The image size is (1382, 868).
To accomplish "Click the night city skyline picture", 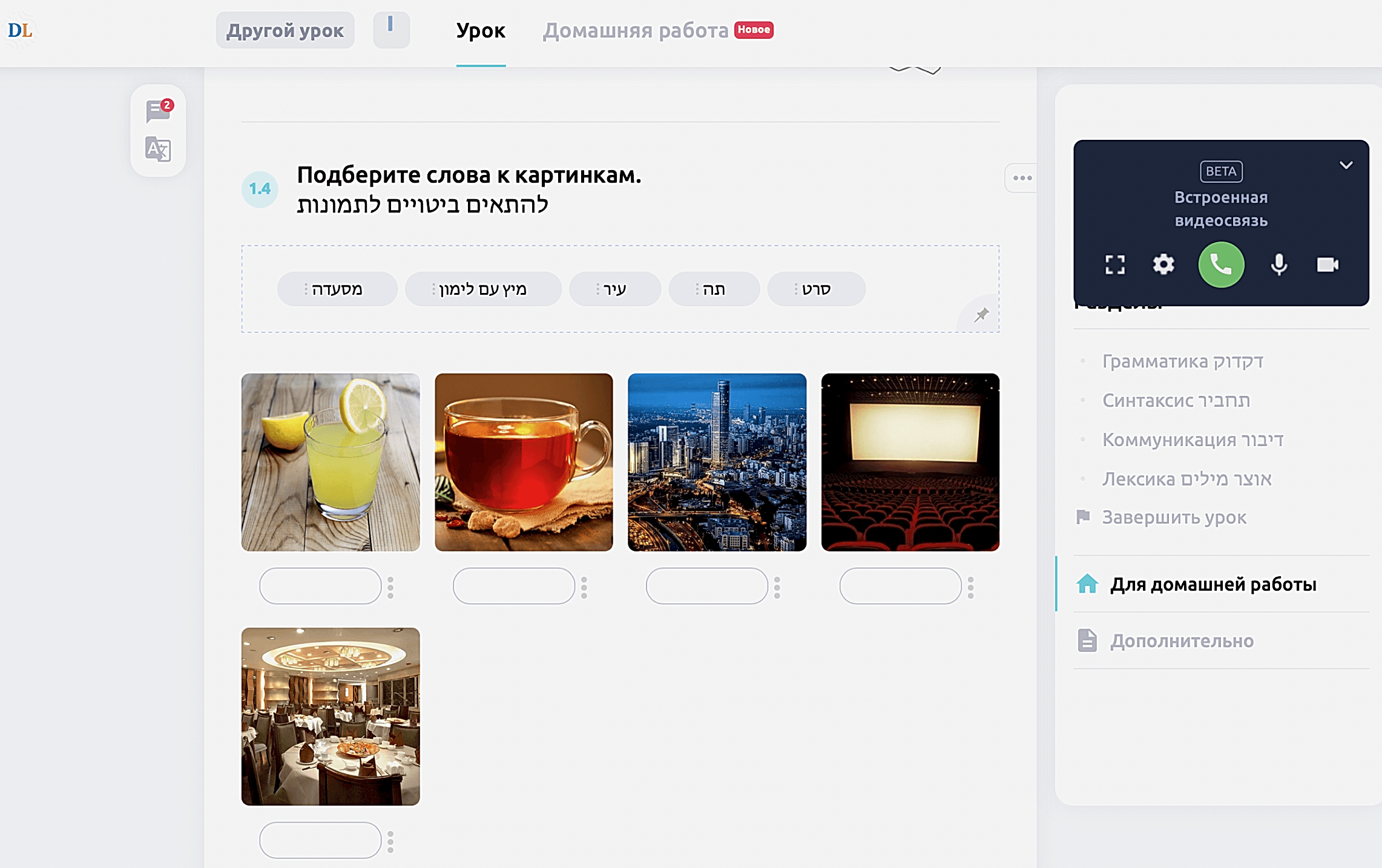I will (717, 462).
